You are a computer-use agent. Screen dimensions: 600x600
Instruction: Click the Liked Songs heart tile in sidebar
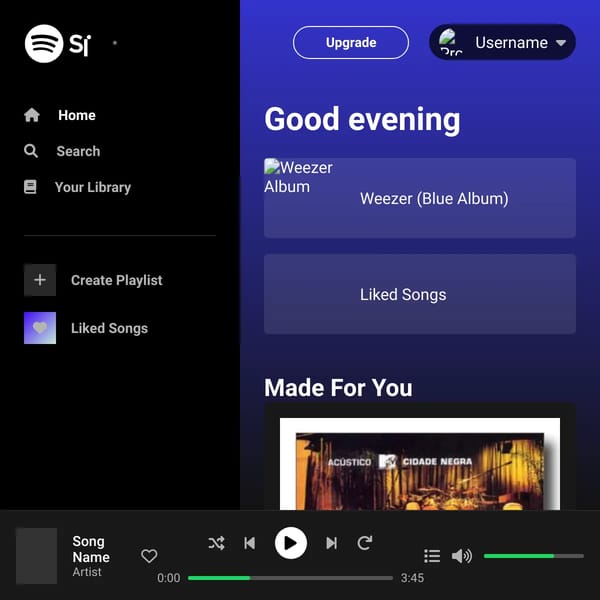tap(40, 328)
